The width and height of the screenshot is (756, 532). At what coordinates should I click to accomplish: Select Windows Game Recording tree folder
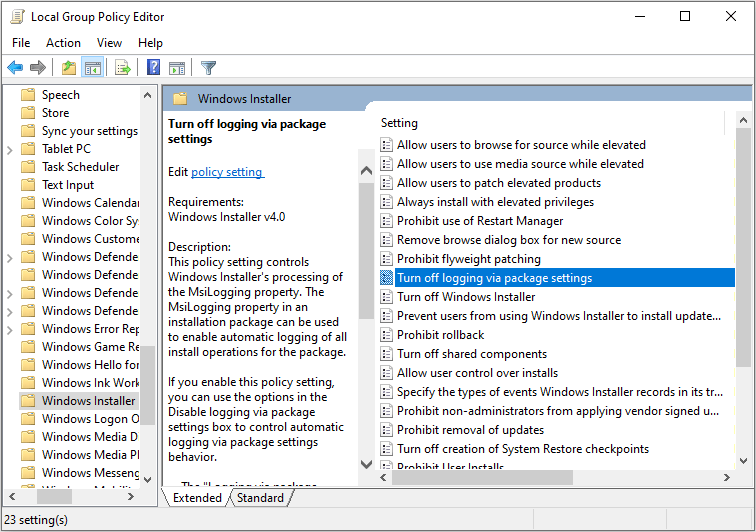pyautogui.click(x=90, y=346)
